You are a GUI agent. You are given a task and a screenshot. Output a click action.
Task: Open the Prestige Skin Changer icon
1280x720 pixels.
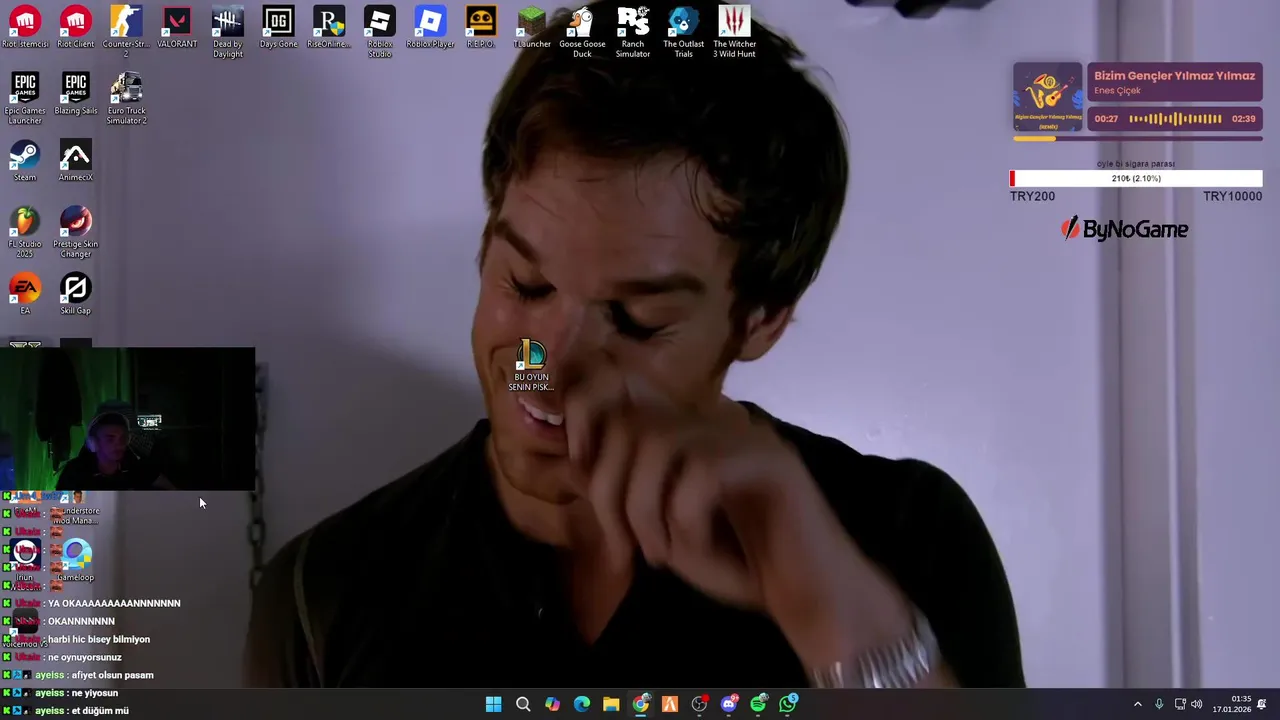click(75, 232)
